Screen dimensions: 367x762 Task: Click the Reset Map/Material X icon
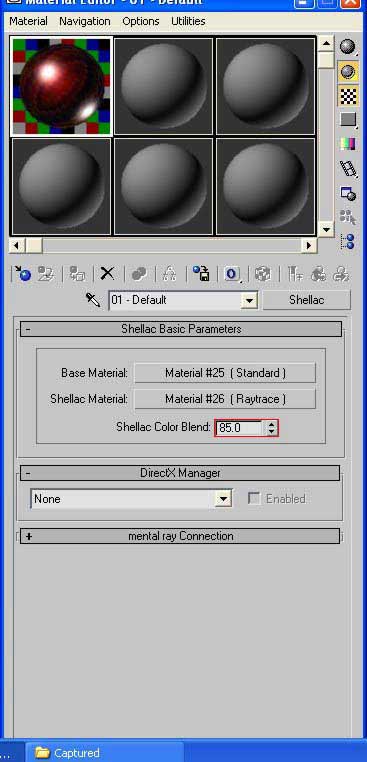click(107, 274)
